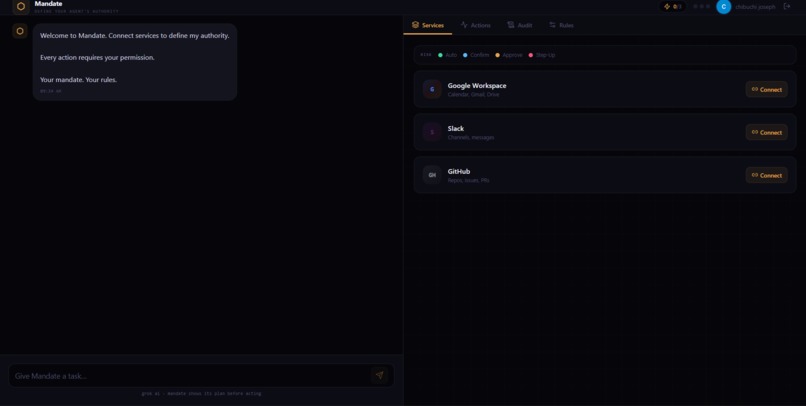Click the Step-Up risk legend label

tap(545, 55)
